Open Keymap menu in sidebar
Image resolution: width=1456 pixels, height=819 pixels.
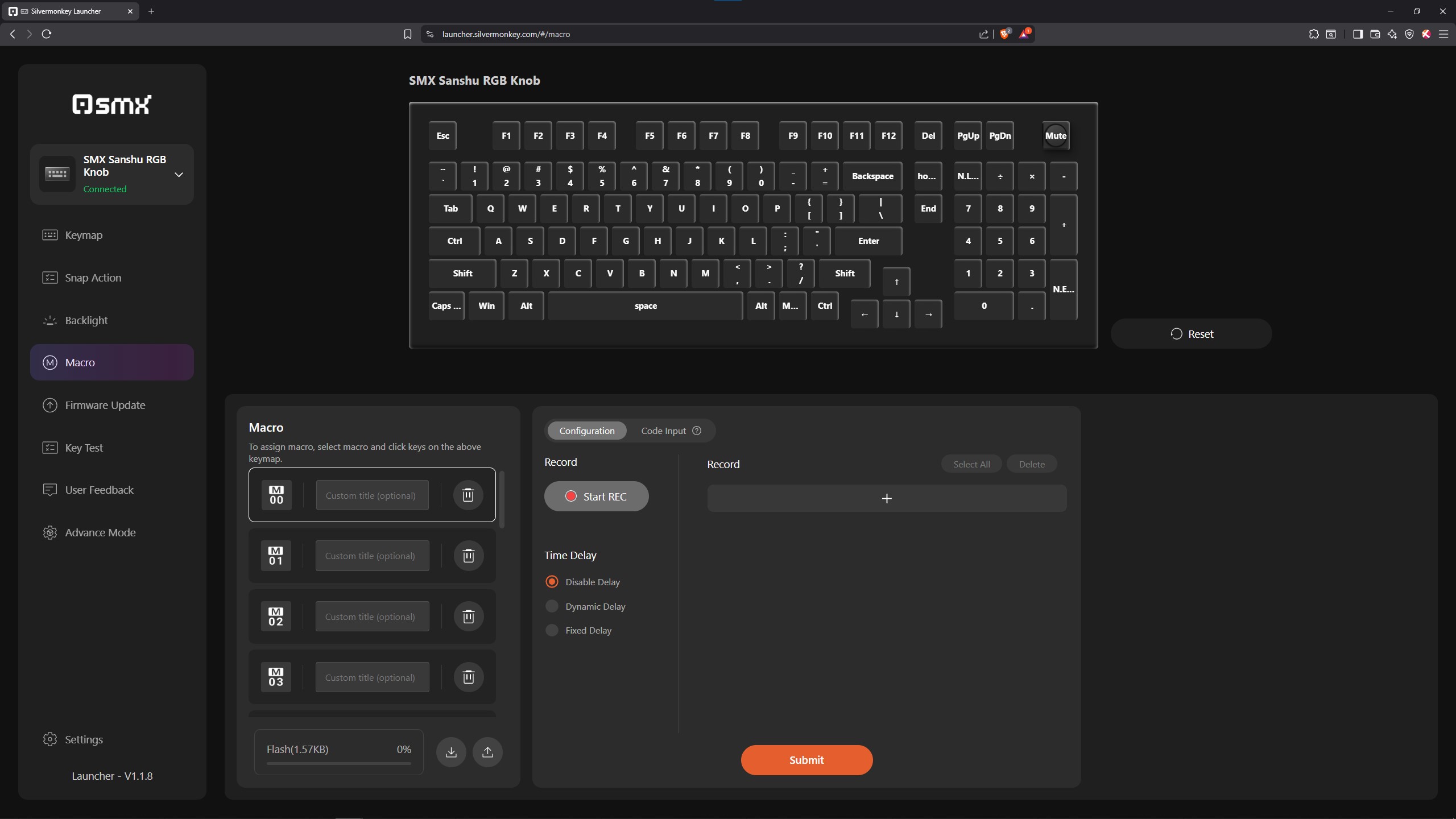tap(84, 235)
